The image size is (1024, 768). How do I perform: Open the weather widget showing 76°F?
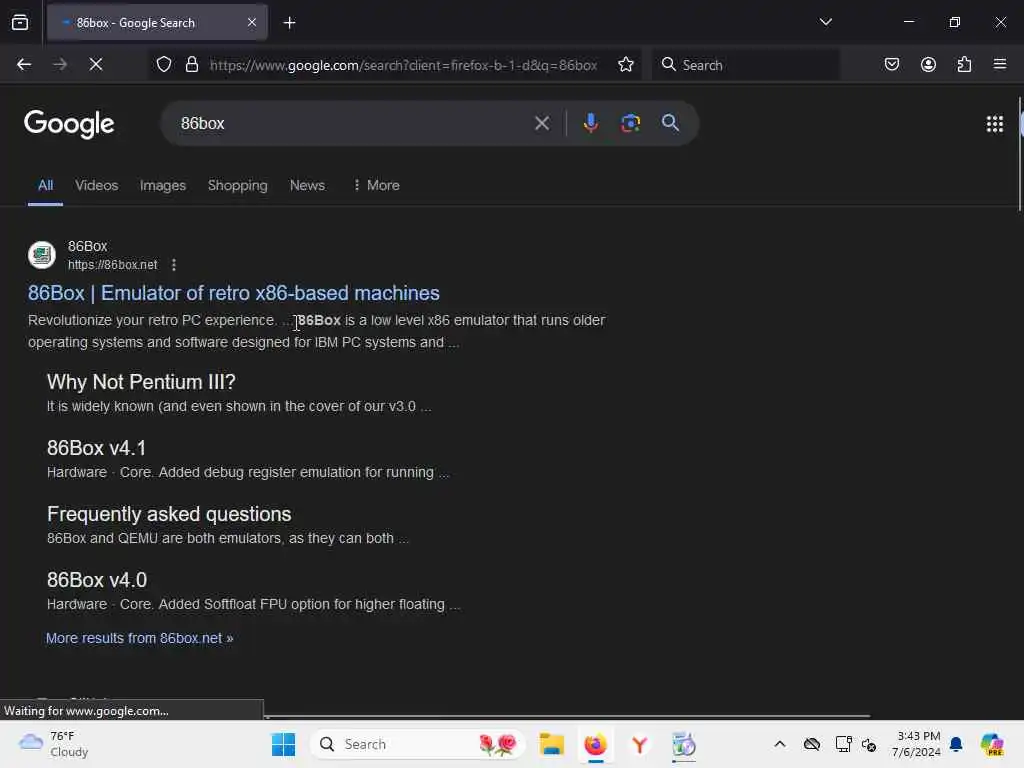pyautogui.click(x=54, y=744)
